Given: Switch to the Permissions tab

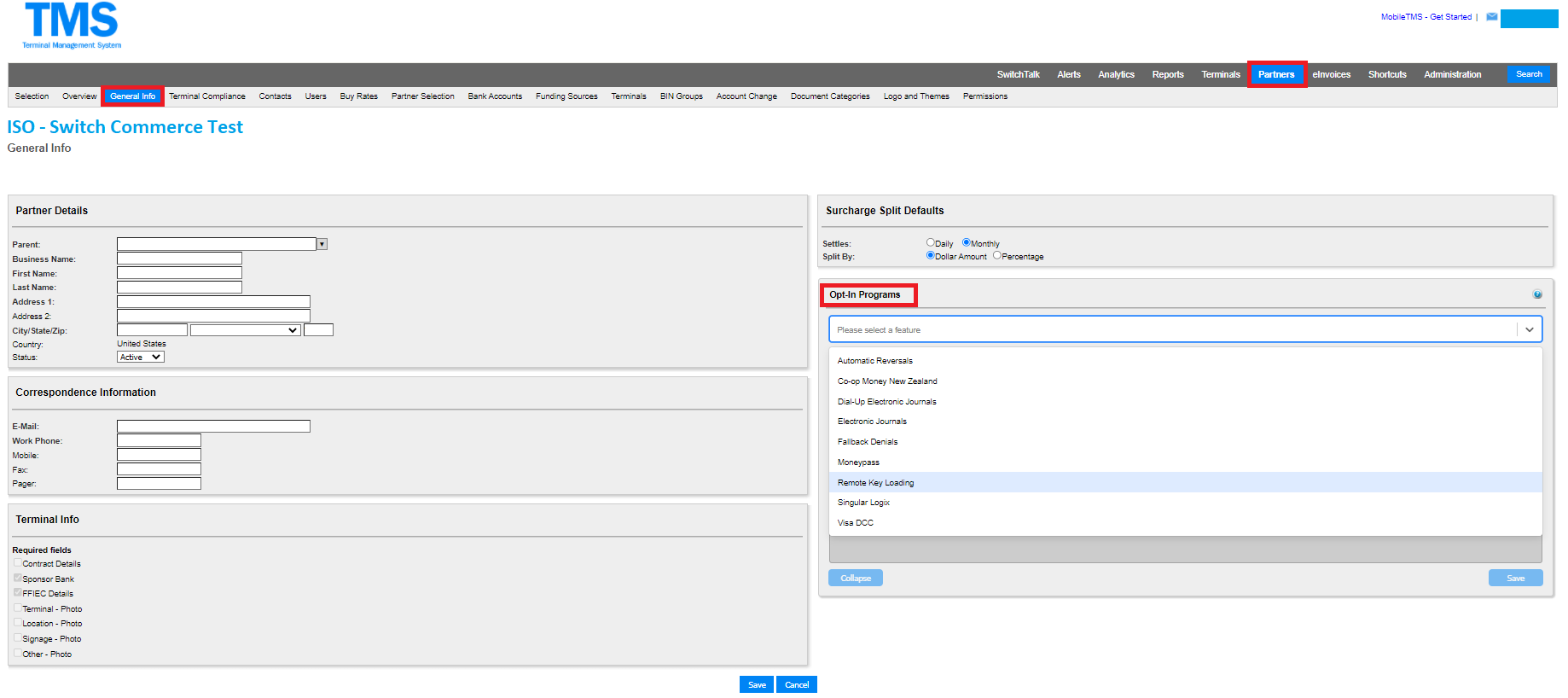Looking at the screenshot, I should point(985,96).
